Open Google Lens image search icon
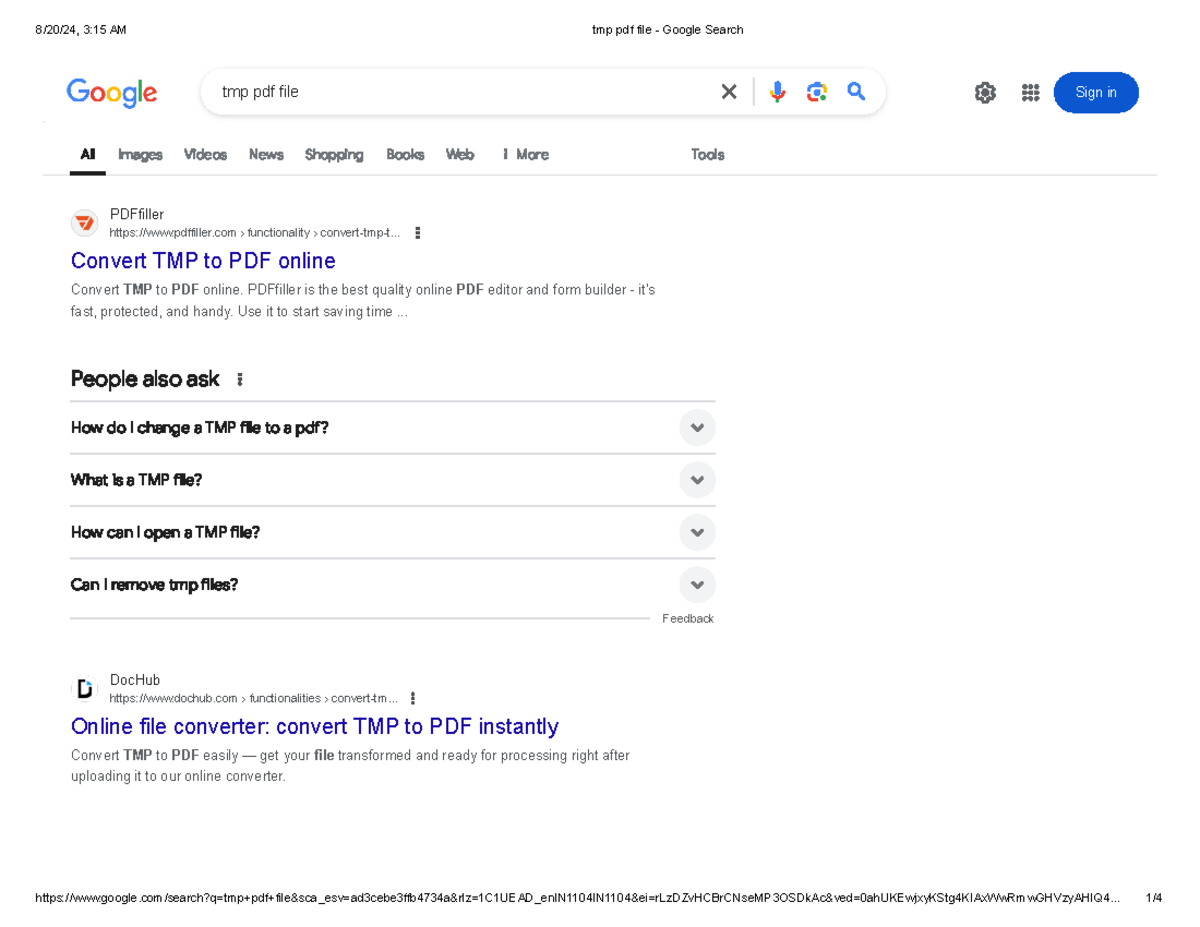 pos(817,92)
